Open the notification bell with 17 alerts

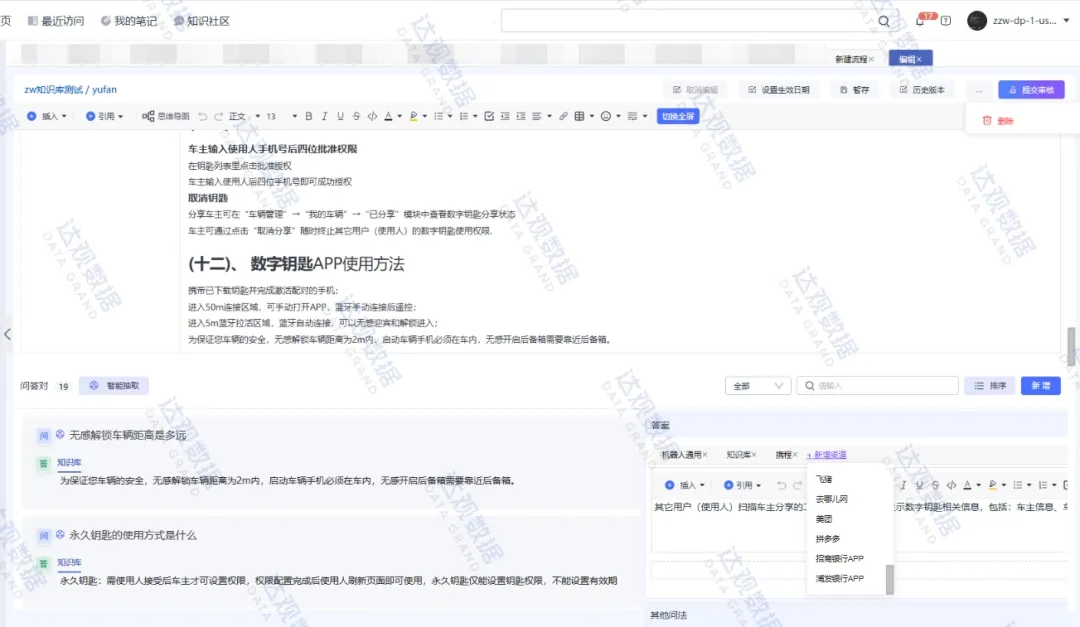click(x=920, y=20)
